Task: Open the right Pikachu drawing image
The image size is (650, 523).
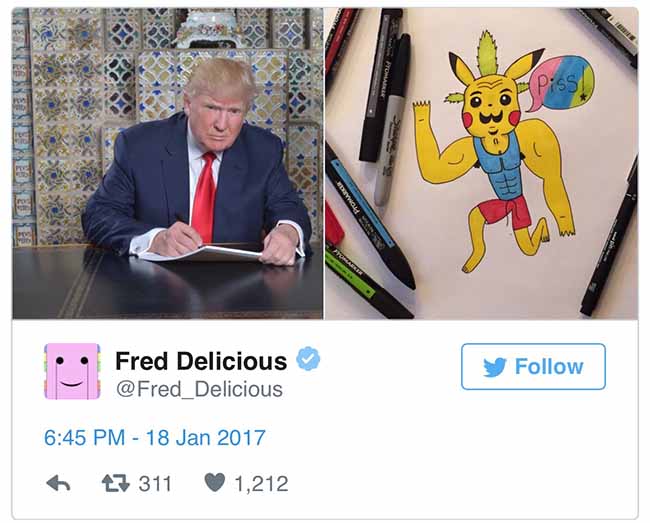Action: 482,164
